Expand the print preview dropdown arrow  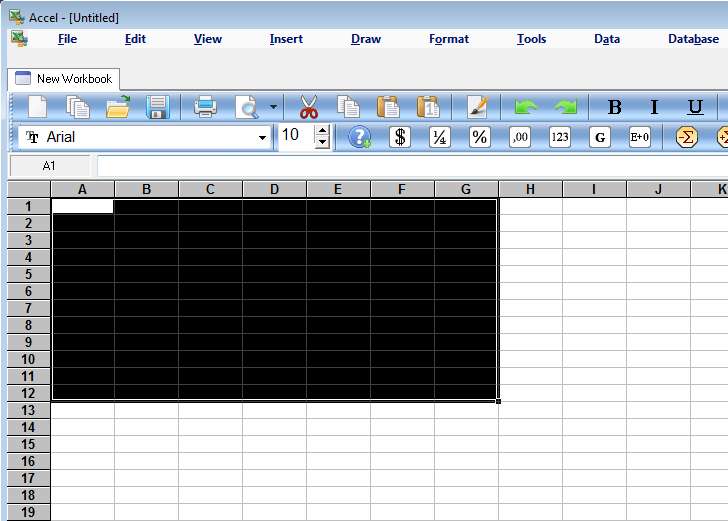(273, 107)
